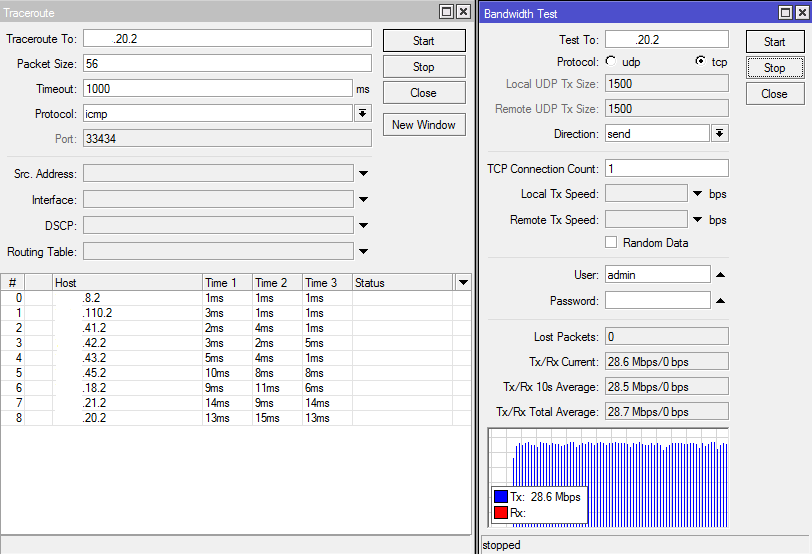Viewport: 812px width, 554px height.
Task: Click the Remote UDP Tx Size field
Action: point(667,109)
